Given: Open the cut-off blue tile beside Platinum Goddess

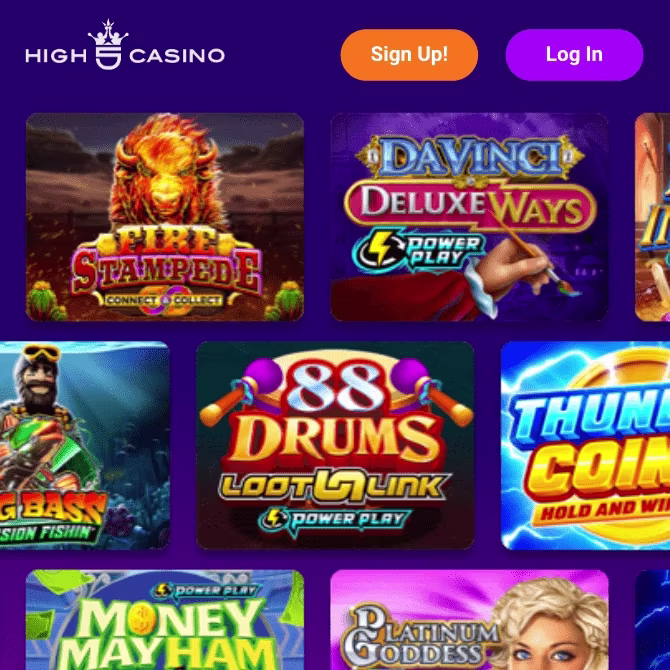Looking at the screenshot, I should coord(652,620).
